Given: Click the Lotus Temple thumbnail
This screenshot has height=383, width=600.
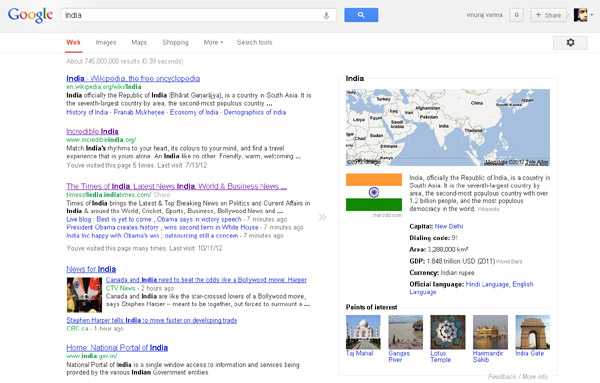Looking at the screenshot, I should [448, 332].
